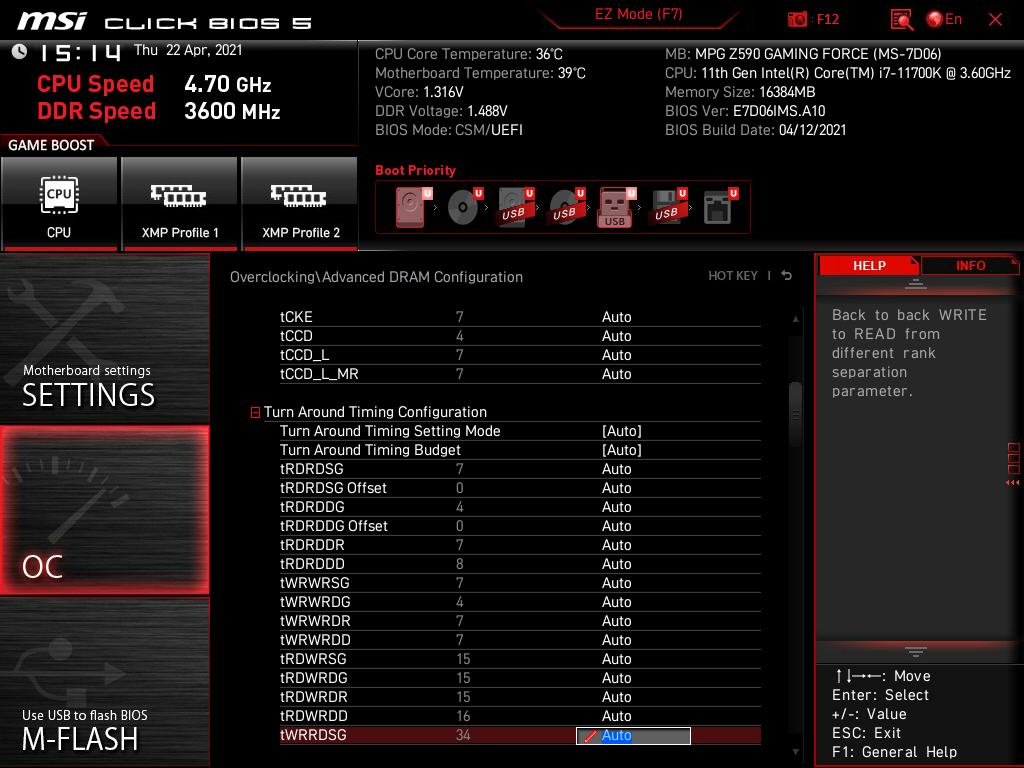Select the tWRWRDD Auto value
This screenshot has width=1024, height=768.
pos(616,640)
